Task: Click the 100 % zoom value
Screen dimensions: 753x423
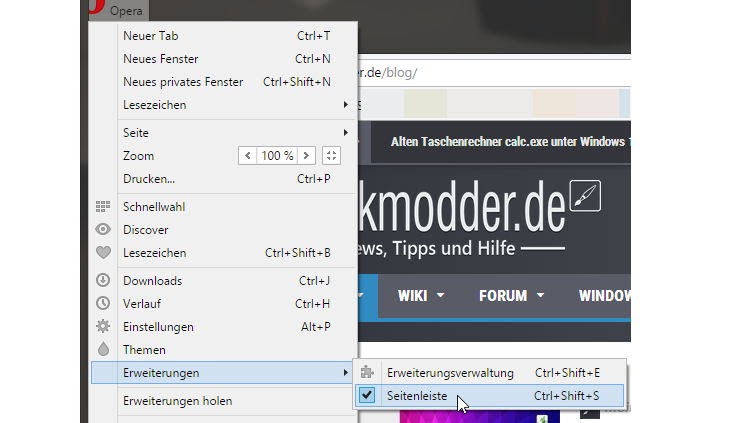Action: pyautogui.click(x=277, y=156)
